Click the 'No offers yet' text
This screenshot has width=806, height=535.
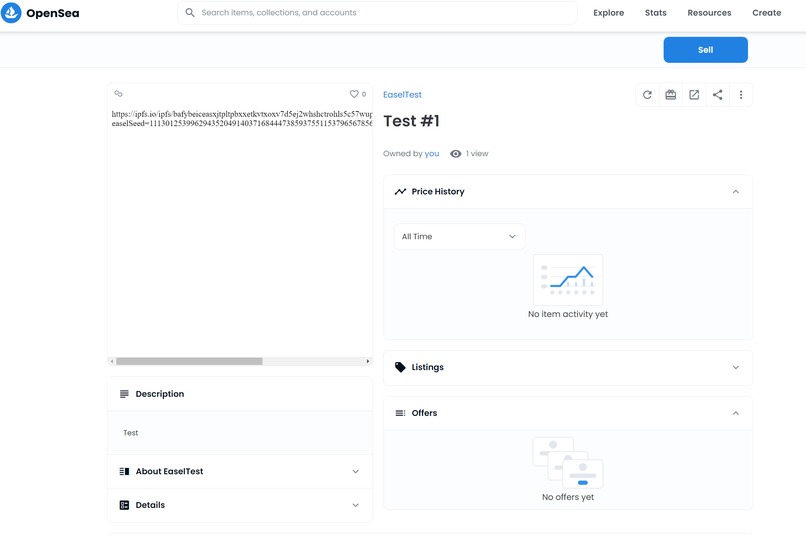coord(567,497)
